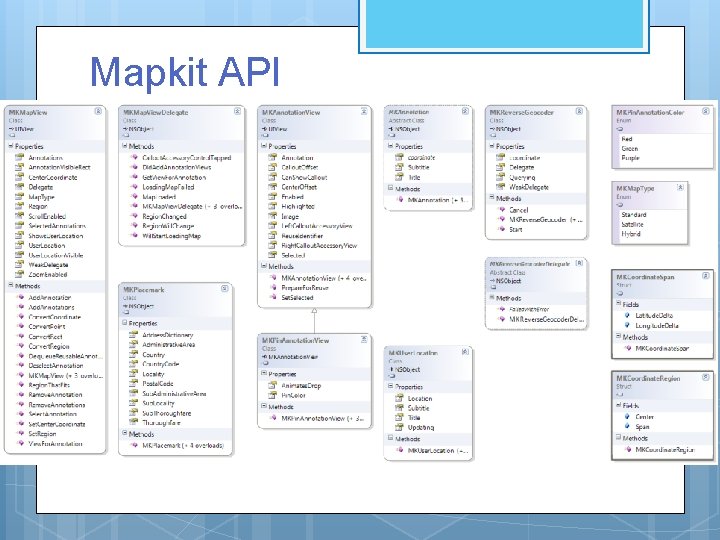Collapse the MKPlacemark class box chevron
Viewport: 720px width, 540px height.
click(225, 288)
